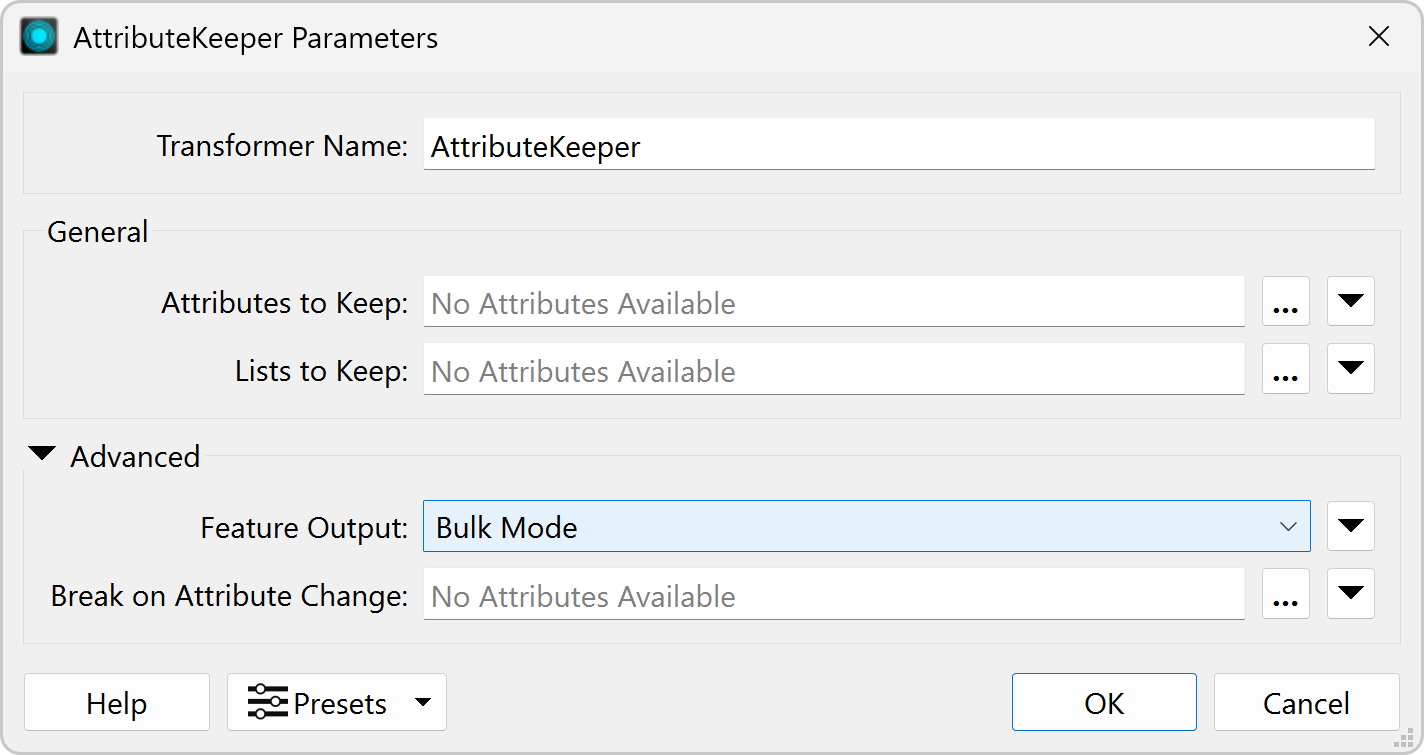1424x755 pixels.
Task: Click the Break on Attribute Change field
Action: pyautogui.click(x=834, y=594)
